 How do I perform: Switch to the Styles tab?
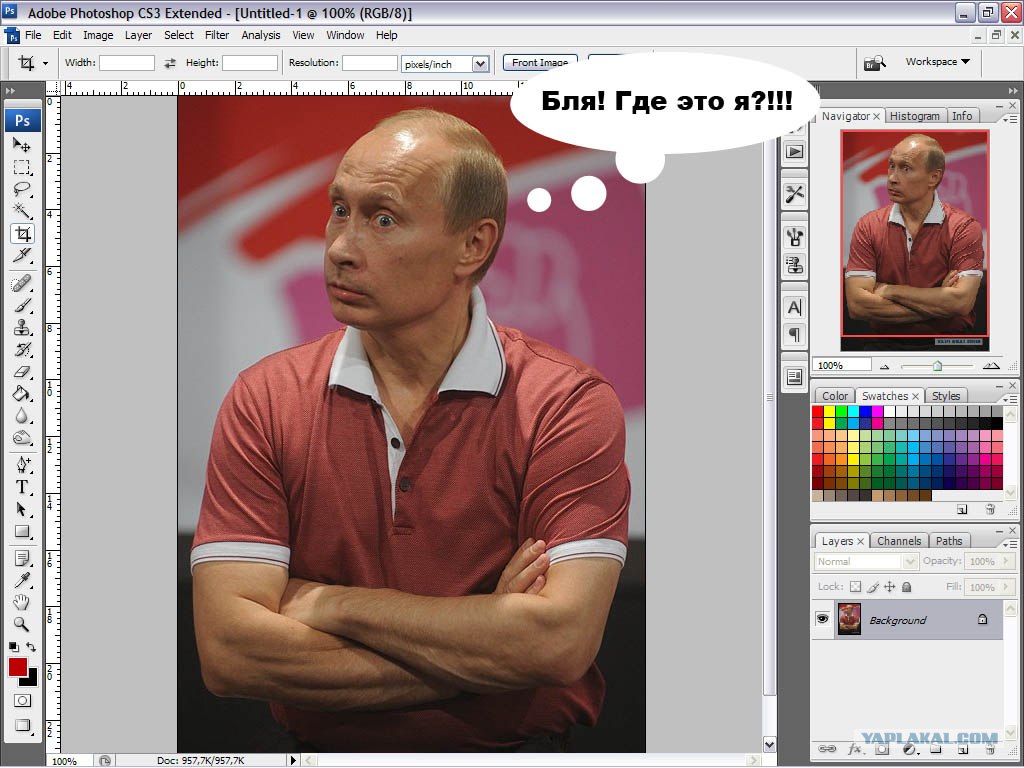[x=946, y=396]
